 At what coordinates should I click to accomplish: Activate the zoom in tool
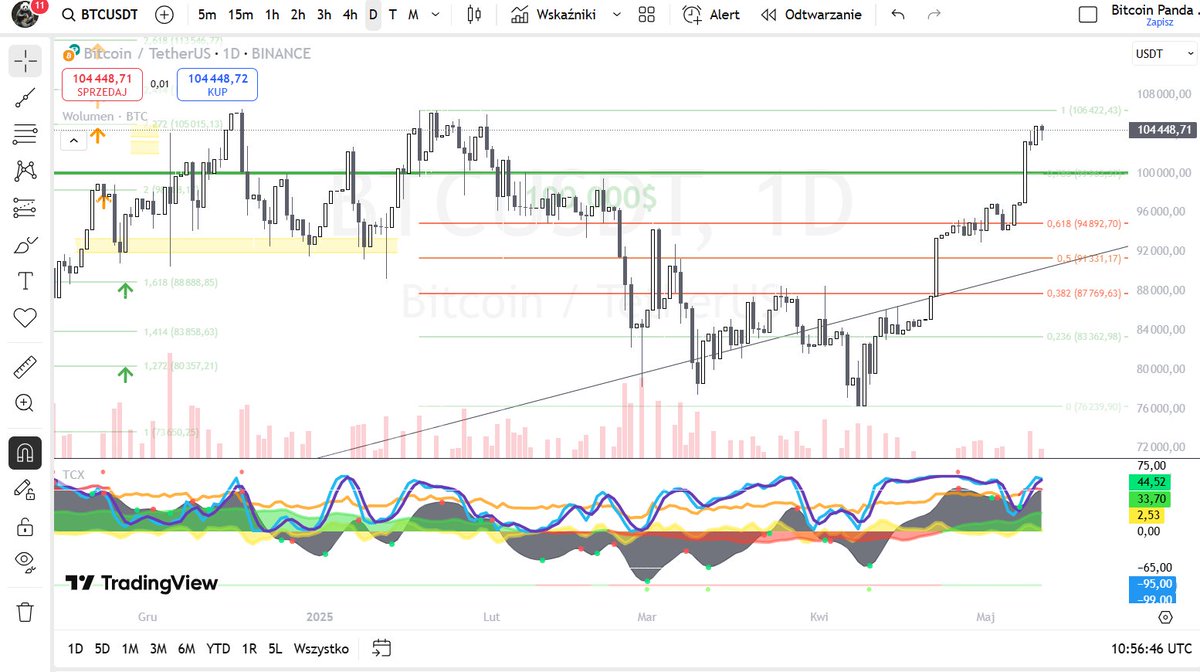point(25,404)
